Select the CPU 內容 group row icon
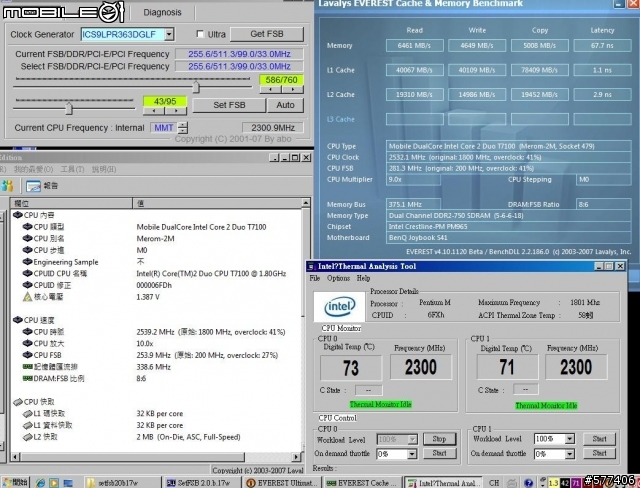The height and width of the screenshot is (488, 640). [18, 215]
